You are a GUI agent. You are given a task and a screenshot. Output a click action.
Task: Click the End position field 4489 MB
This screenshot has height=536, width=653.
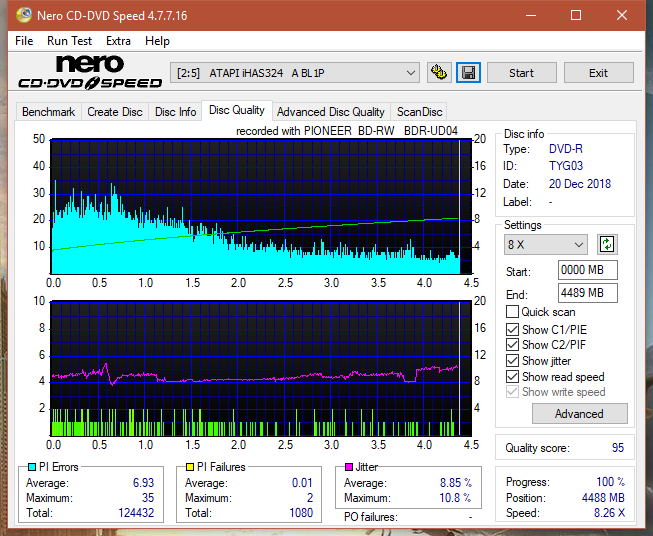[587, 293]
